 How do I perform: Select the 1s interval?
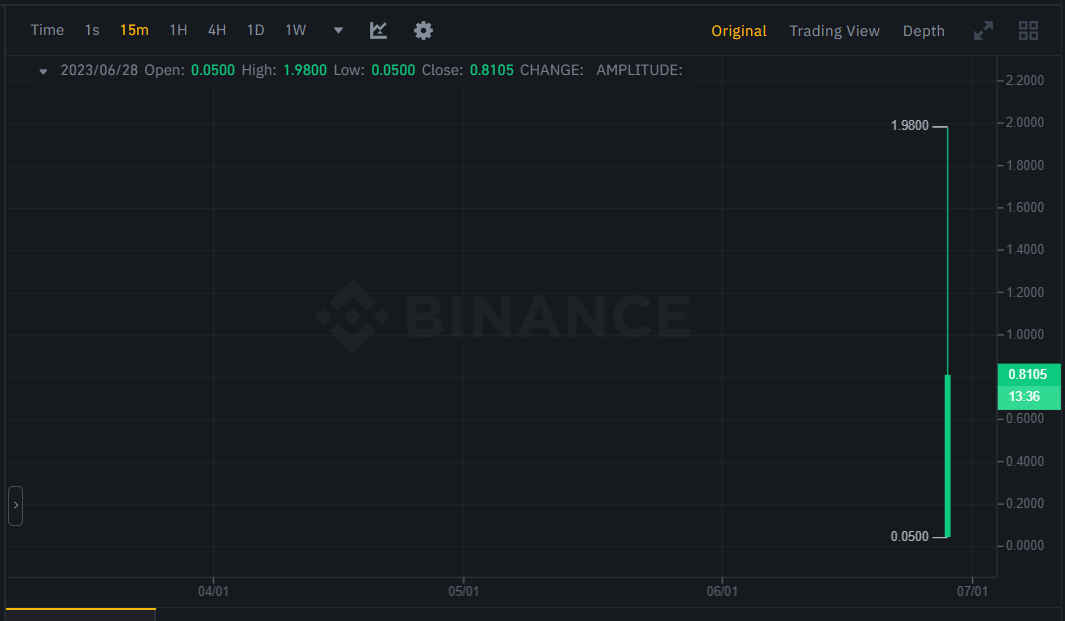(92, 31)
